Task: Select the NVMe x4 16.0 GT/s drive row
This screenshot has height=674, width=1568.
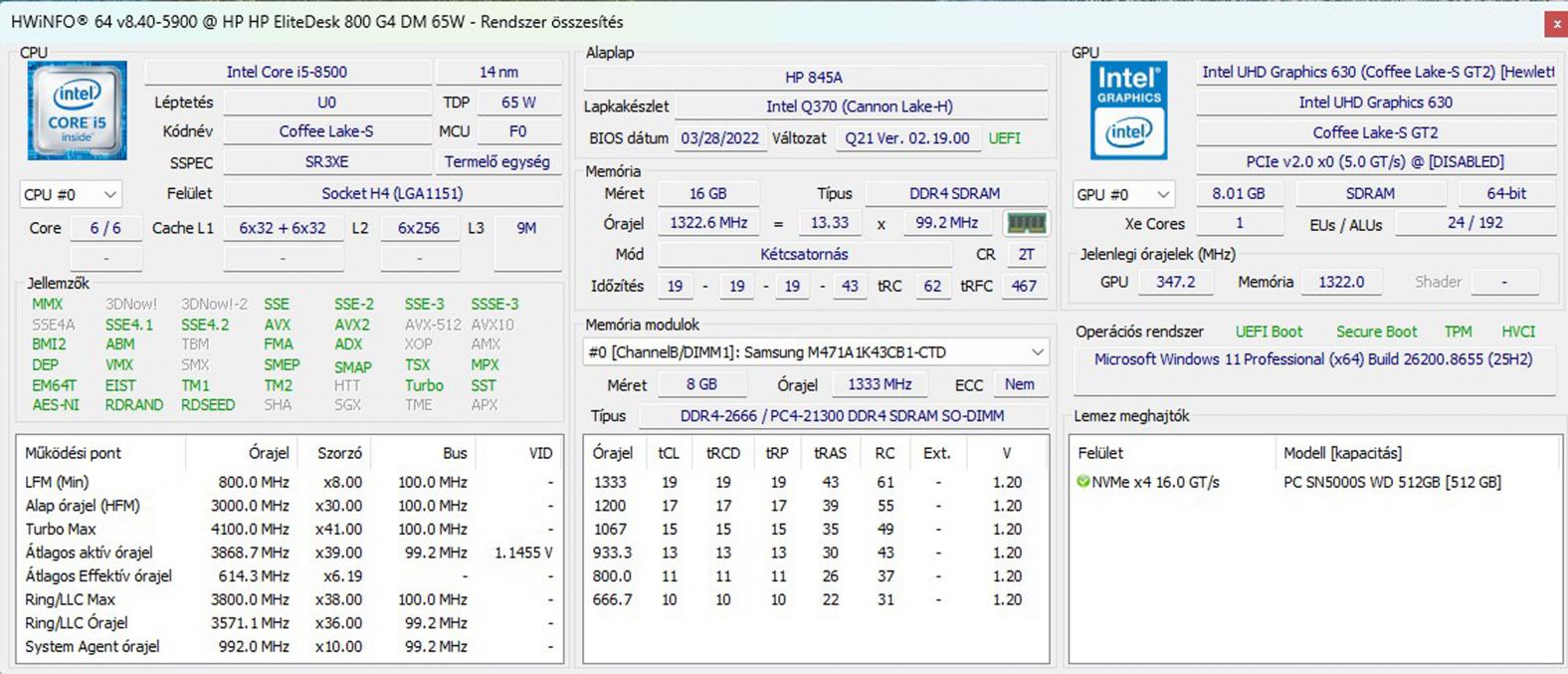Action: (1314, 482)
